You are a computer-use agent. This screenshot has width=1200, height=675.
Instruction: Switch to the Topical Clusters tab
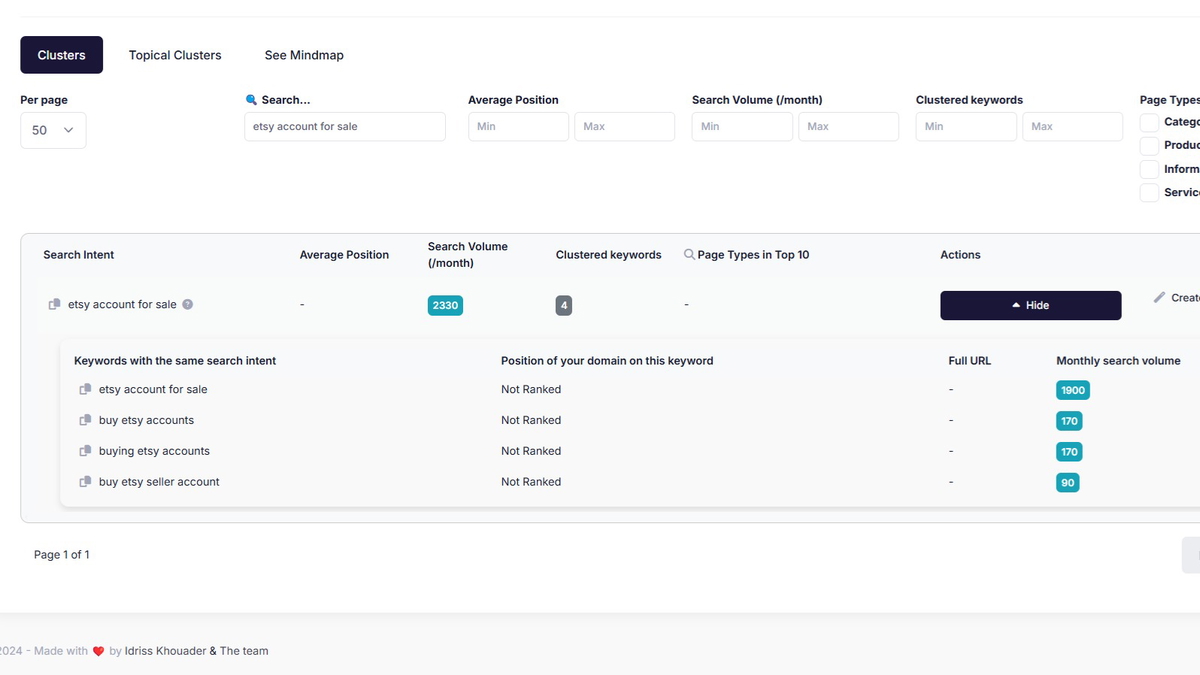[174, 55]
